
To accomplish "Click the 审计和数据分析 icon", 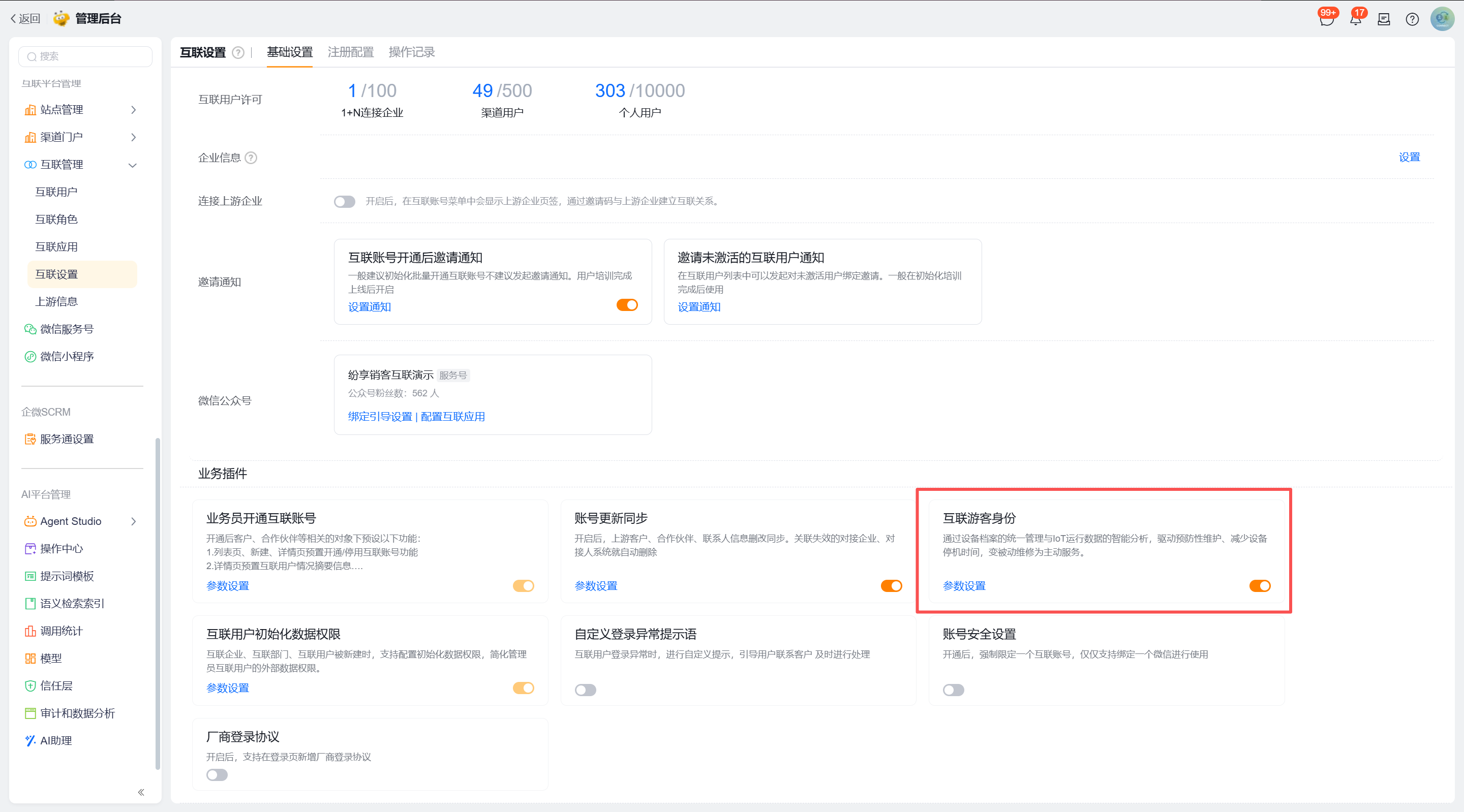I will click(x=30, y=713).
